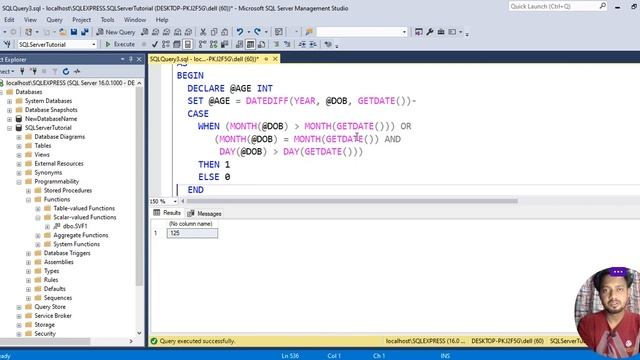
Task: Collapse the SQLServerTutorial database node
Action: click(x=9, y=128)
